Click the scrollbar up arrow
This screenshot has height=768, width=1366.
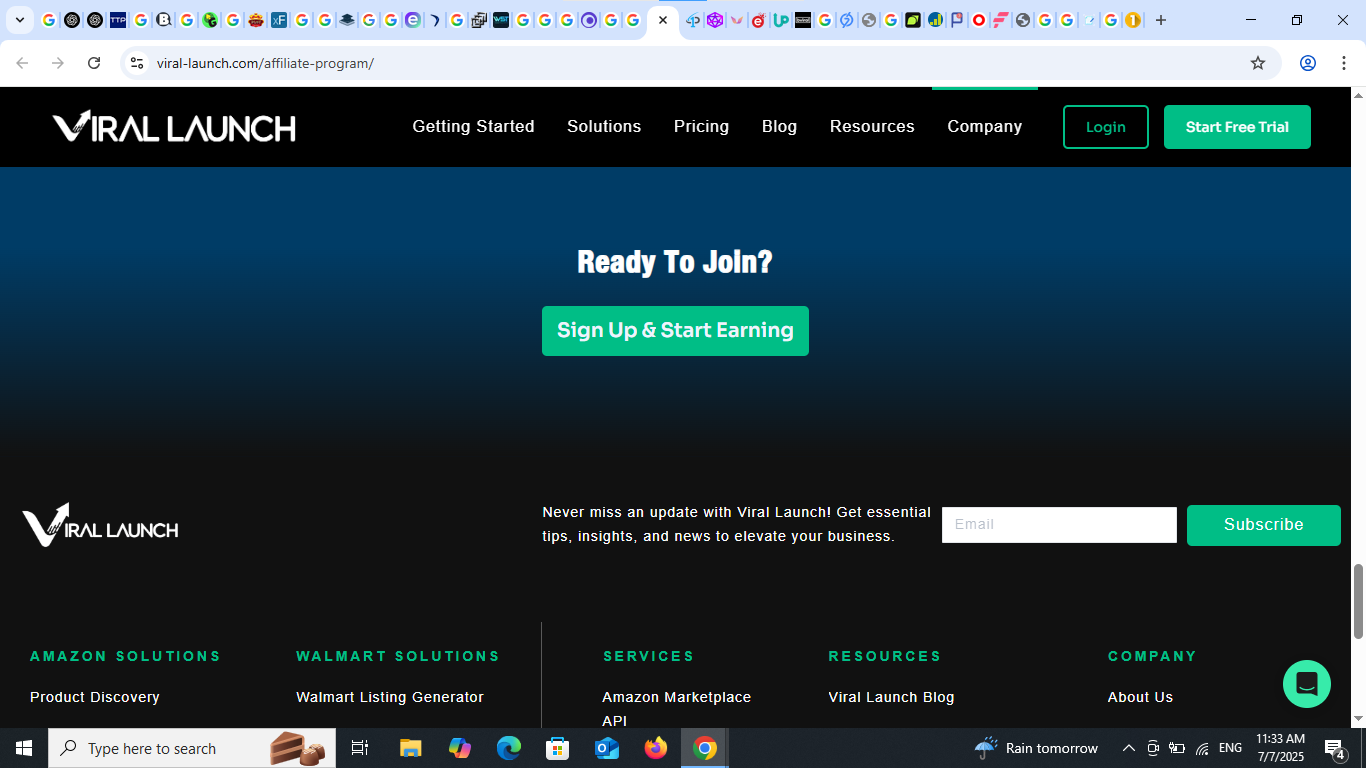[x=1358, y=95]
